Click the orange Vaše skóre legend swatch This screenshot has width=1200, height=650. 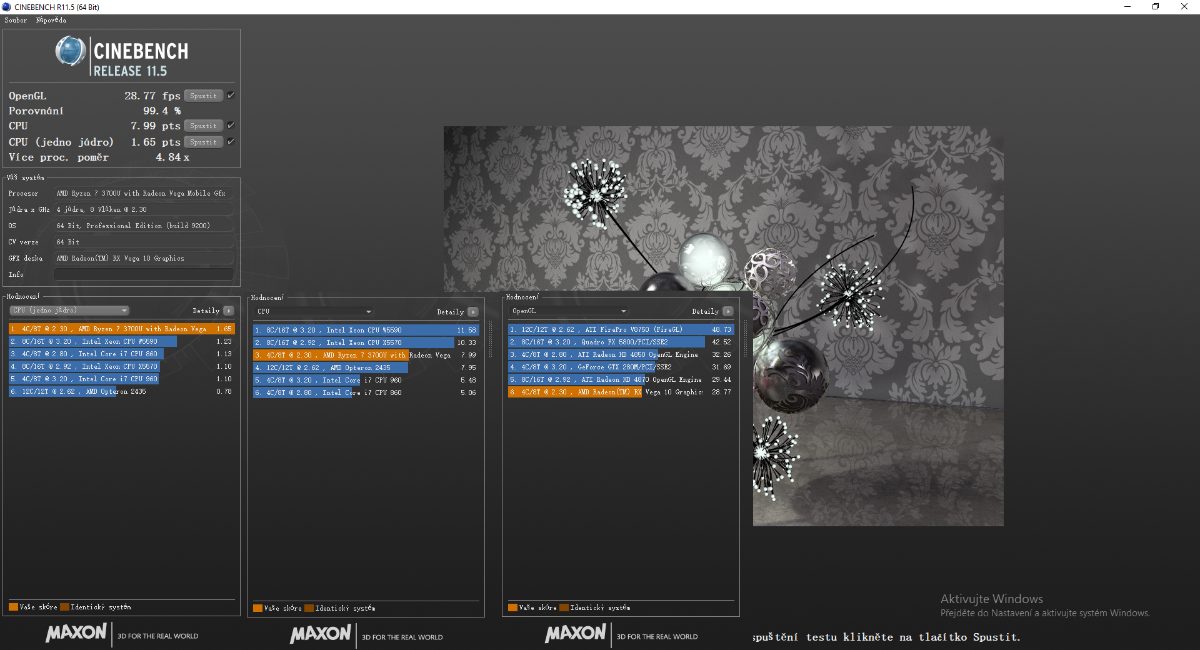(x=13, y=607)
